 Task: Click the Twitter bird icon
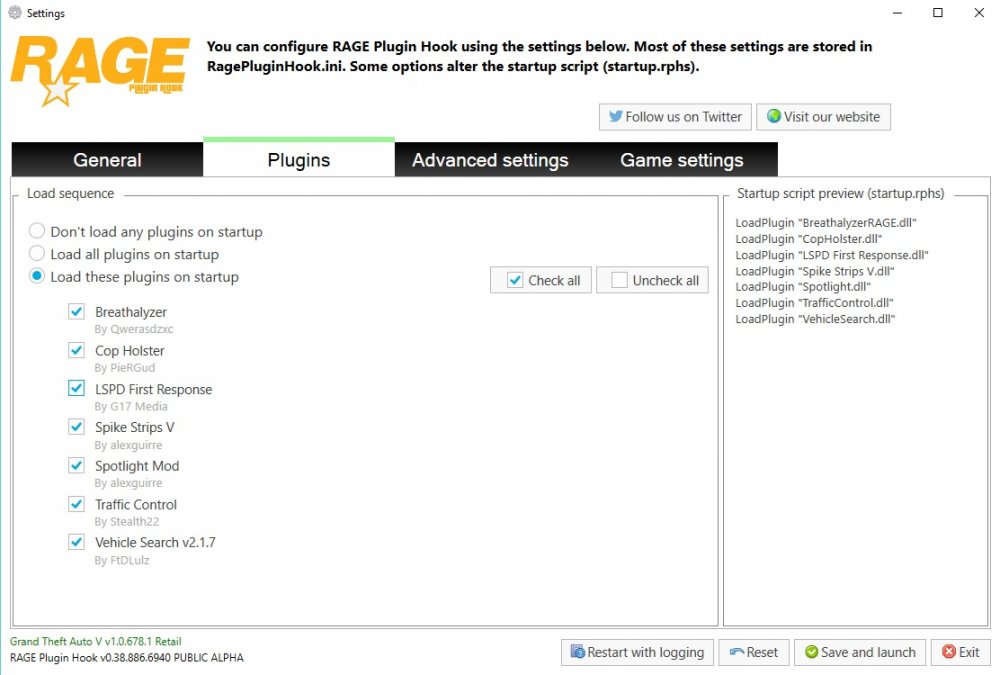(615, 117)
